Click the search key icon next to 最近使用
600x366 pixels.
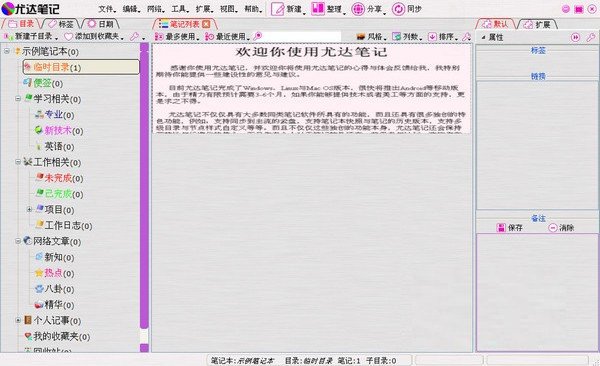point(258,36)
